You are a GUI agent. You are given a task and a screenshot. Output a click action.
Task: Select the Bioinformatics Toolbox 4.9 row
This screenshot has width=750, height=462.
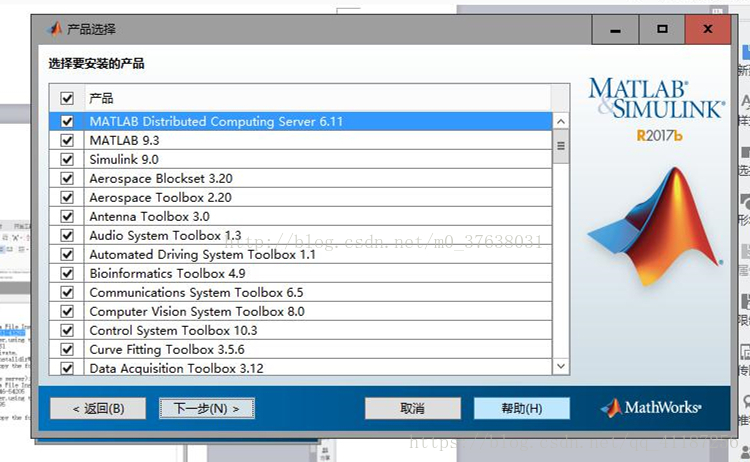coord(318,274)
